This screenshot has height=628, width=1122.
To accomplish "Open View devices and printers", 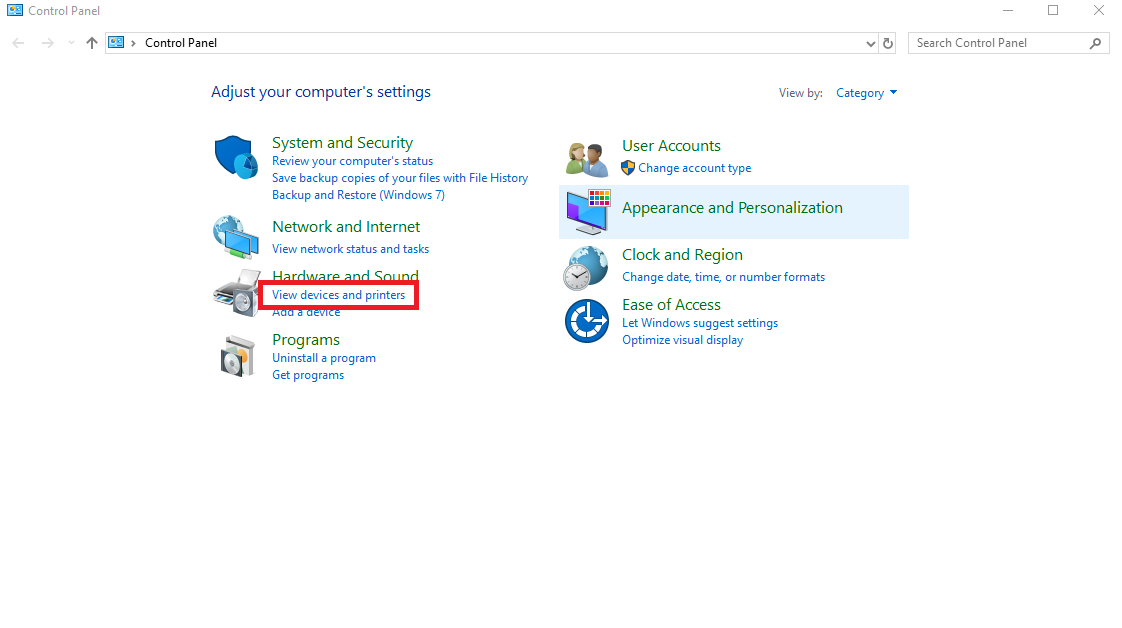I will click(x=338, y=295).
